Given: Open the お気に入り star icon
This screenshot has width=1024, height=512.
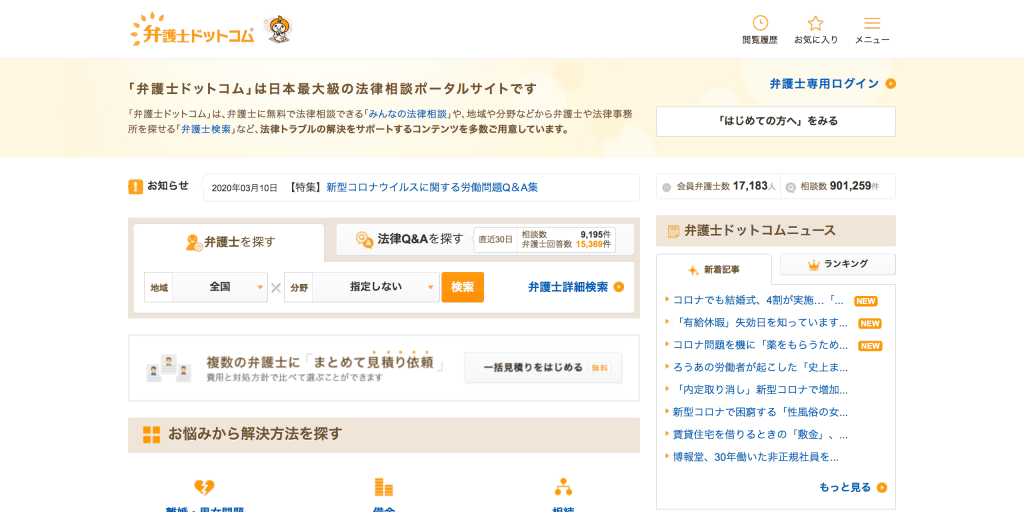Looking at the screenshot, I should coord(816,23).
